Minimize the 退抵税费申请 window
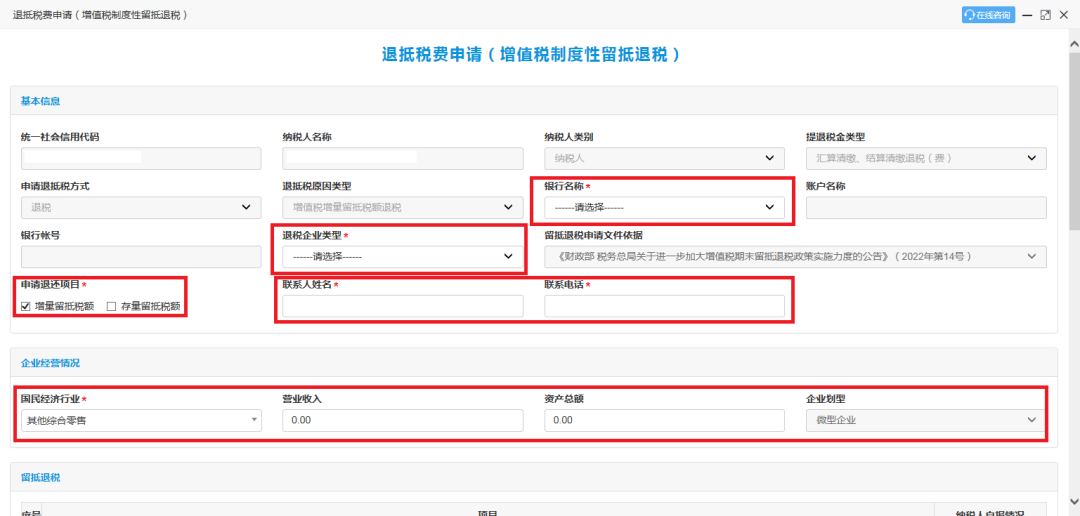Screen dimensions: 1080x516 1028,15
